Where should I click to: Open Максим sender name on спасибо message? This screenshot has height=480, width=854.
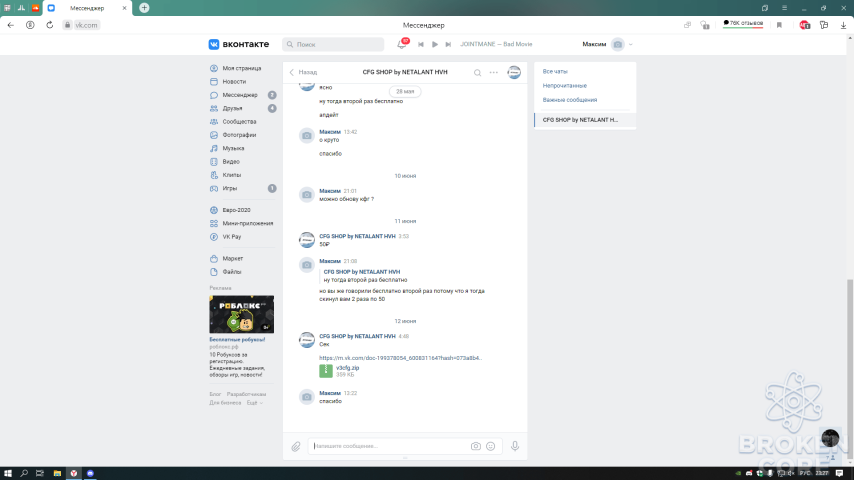click(x=330, y=393)
